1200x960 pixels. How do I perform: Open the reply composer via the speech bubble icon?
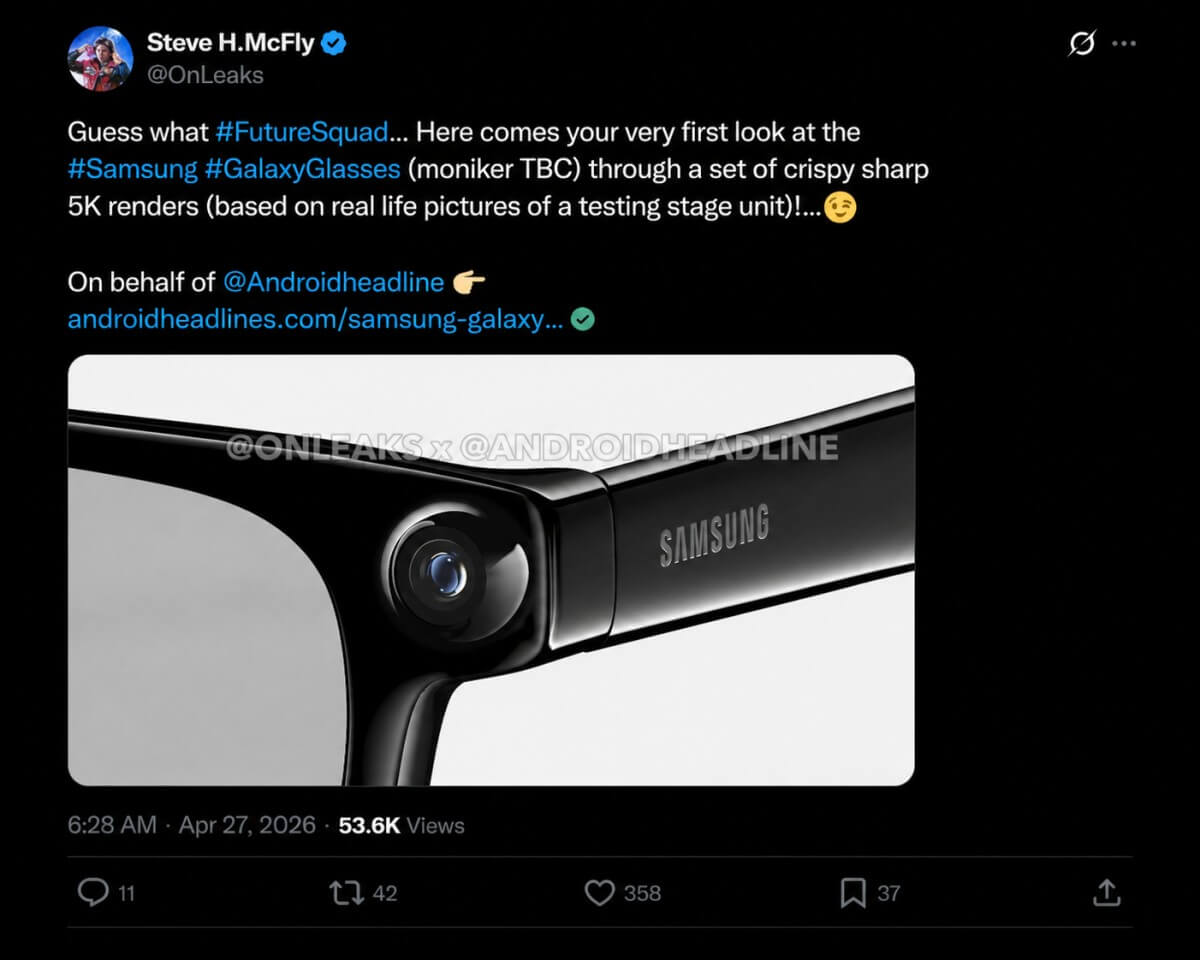point(93,893)
